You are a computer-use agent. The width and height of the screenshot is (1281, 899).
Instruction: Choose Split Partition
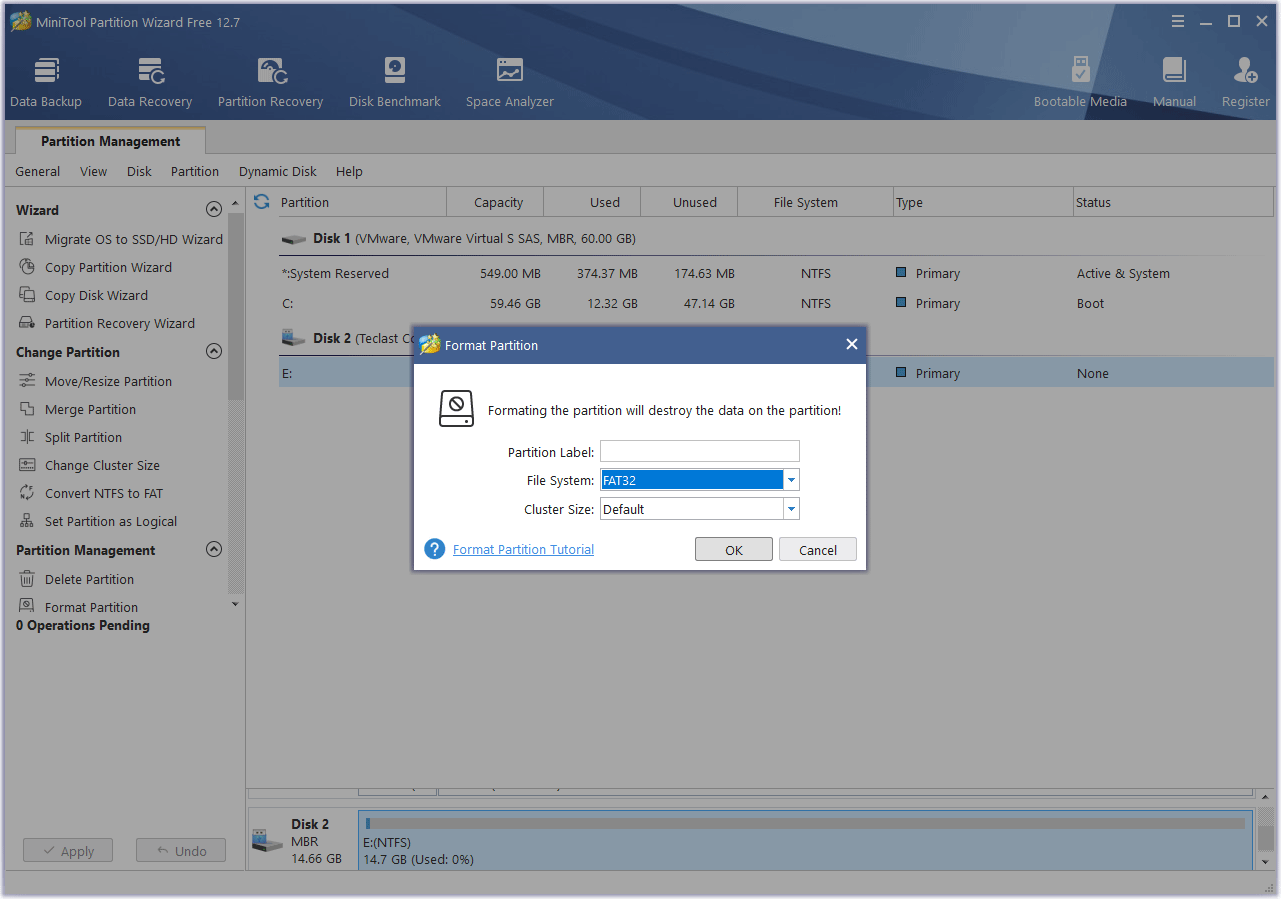(x=70, y=437)
